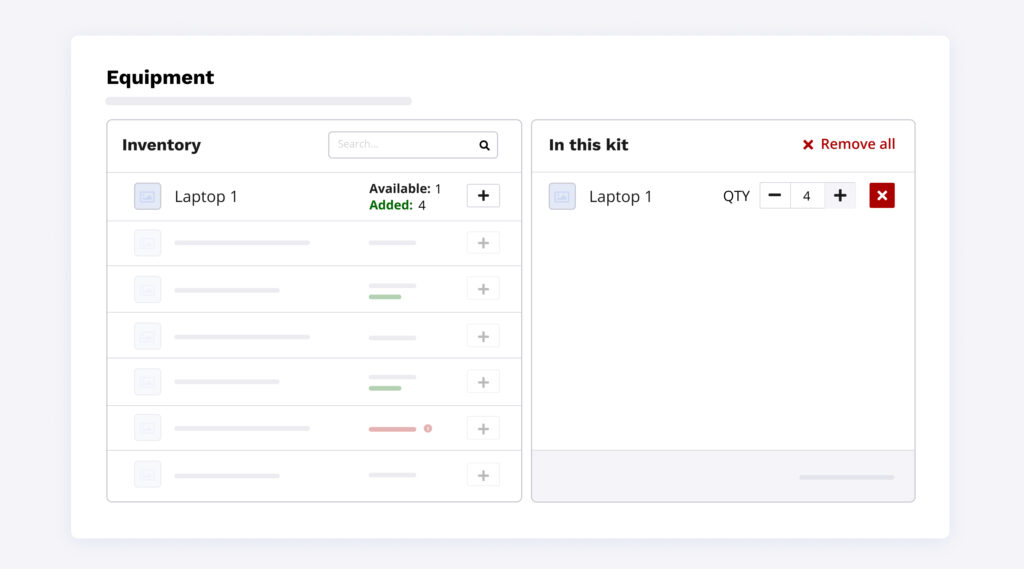Decrease Laptop 1 quantity with the minus button

coord(775,196)
